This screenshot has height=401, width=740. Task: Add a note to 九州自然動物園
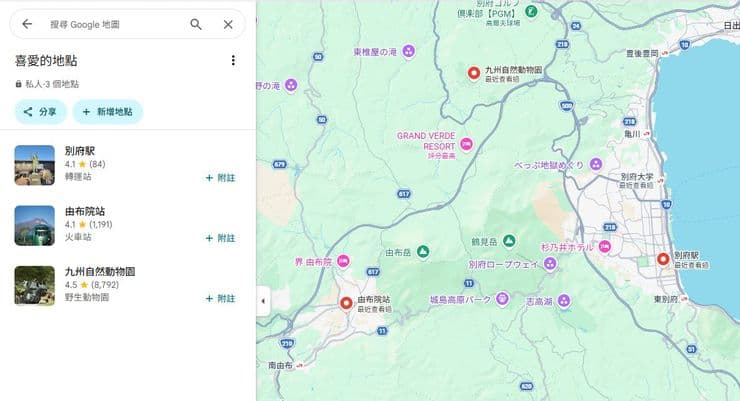tap(220, 299)
